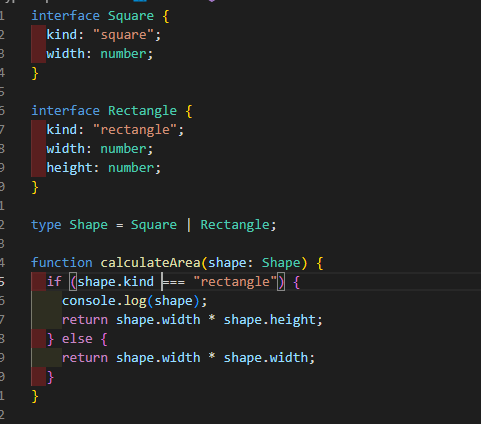Click 'Square' in the Shape union type
Image resolution: width=481 pixels, height=424 pixels.
tap(154, 225)
